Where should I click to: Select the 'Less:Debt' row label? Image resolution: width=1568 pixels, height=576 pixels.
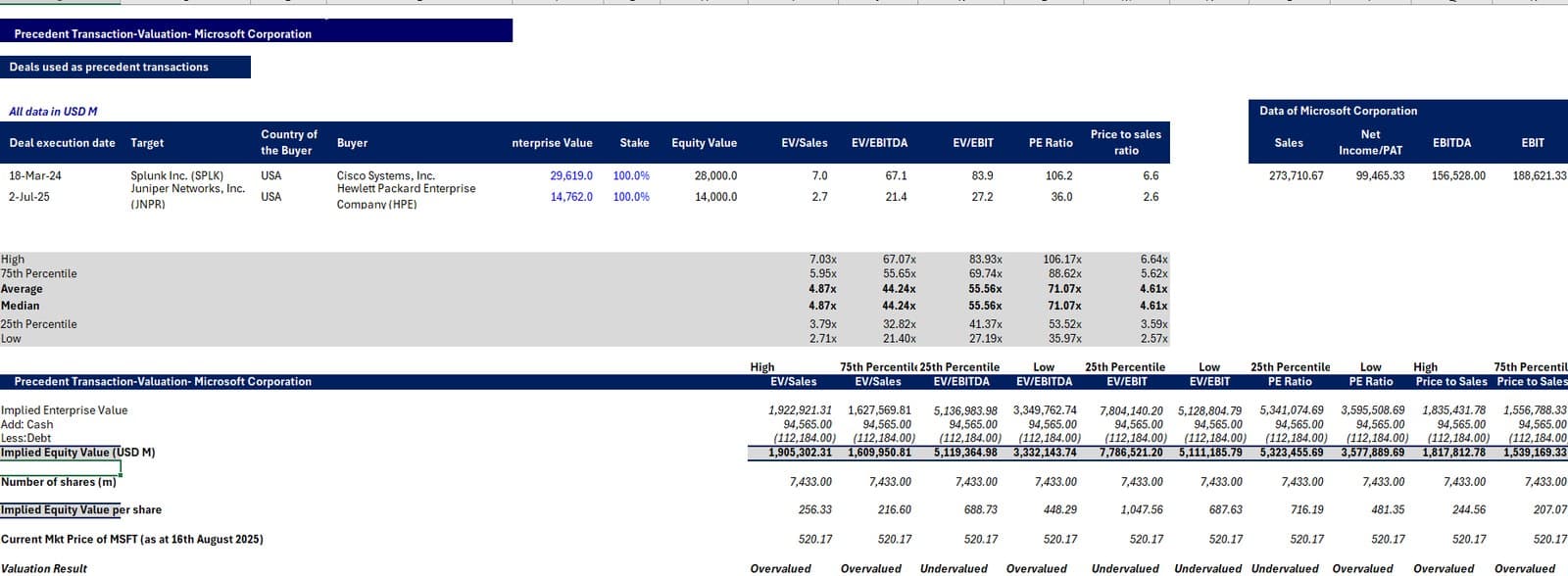[x=25, y=439]
